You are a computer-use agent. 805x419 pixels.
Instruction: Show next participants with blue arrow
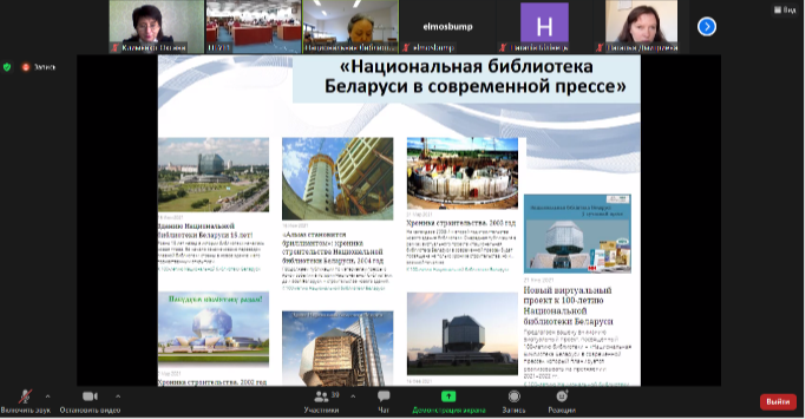(706, 27)
